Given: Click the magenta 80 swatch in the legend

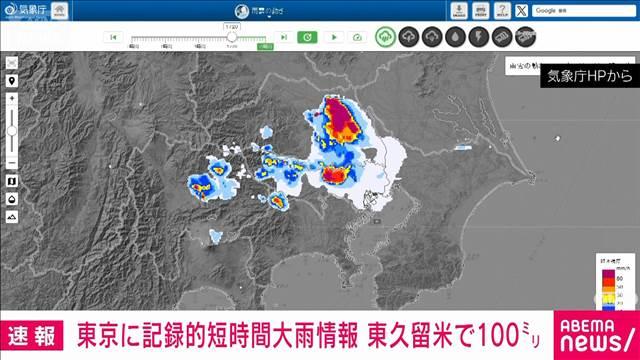Looking at the screenshot, I should [x=609, y=274].
